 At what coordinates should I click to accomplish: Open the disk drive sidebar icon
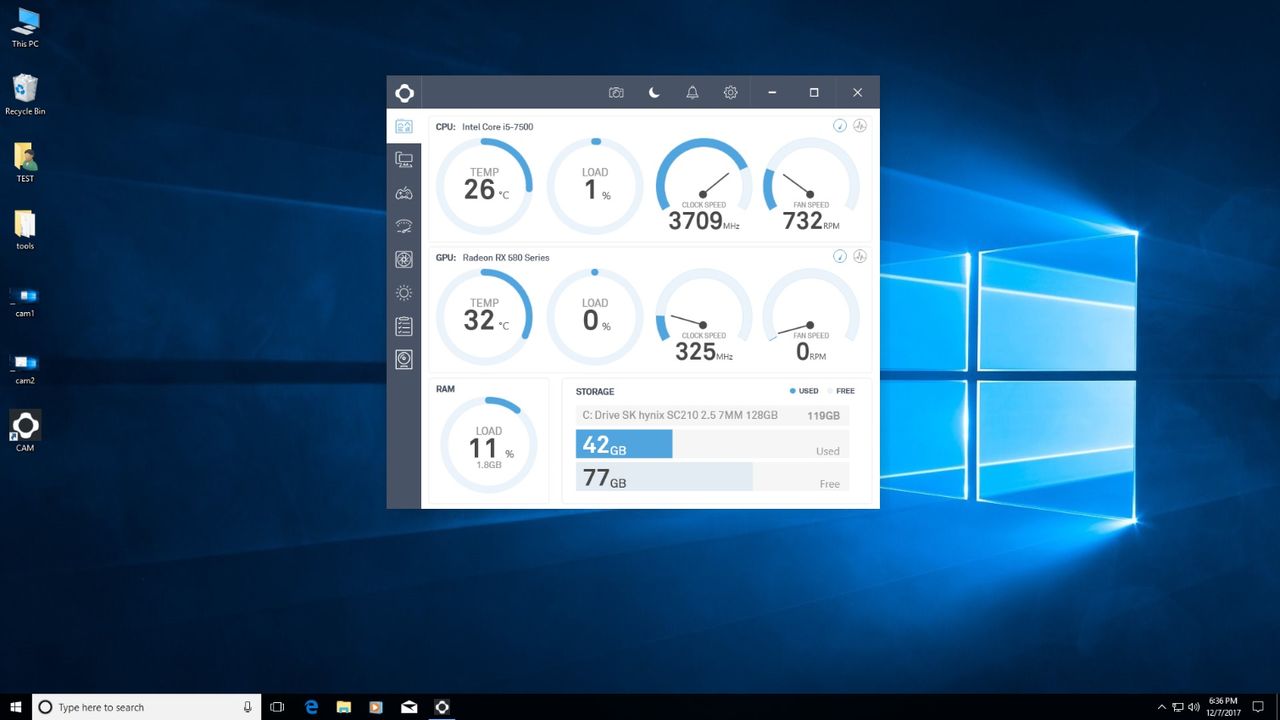(404, 359)
